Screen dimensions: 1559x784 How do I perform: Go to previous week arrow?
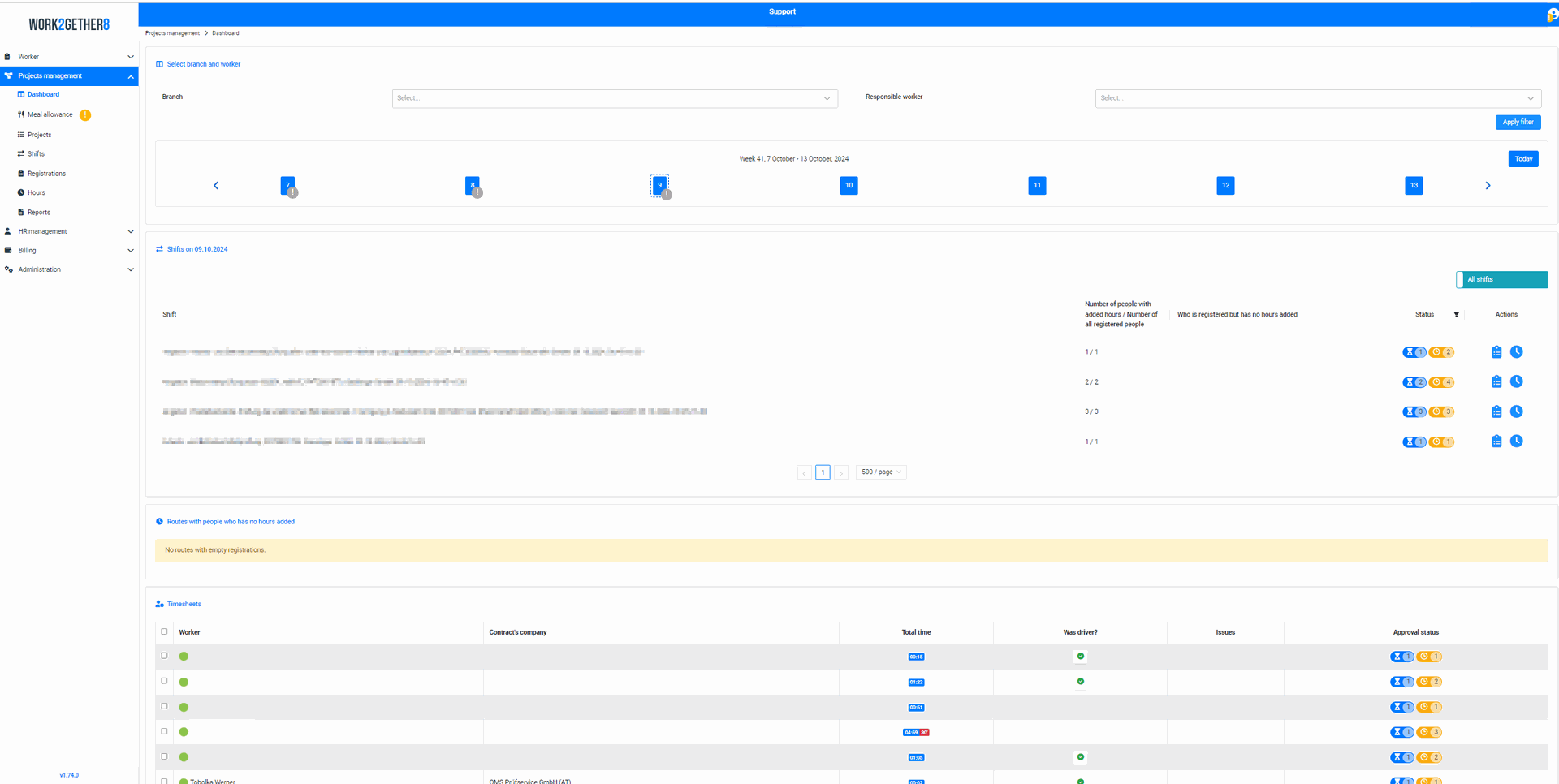(x=216, y=186)
